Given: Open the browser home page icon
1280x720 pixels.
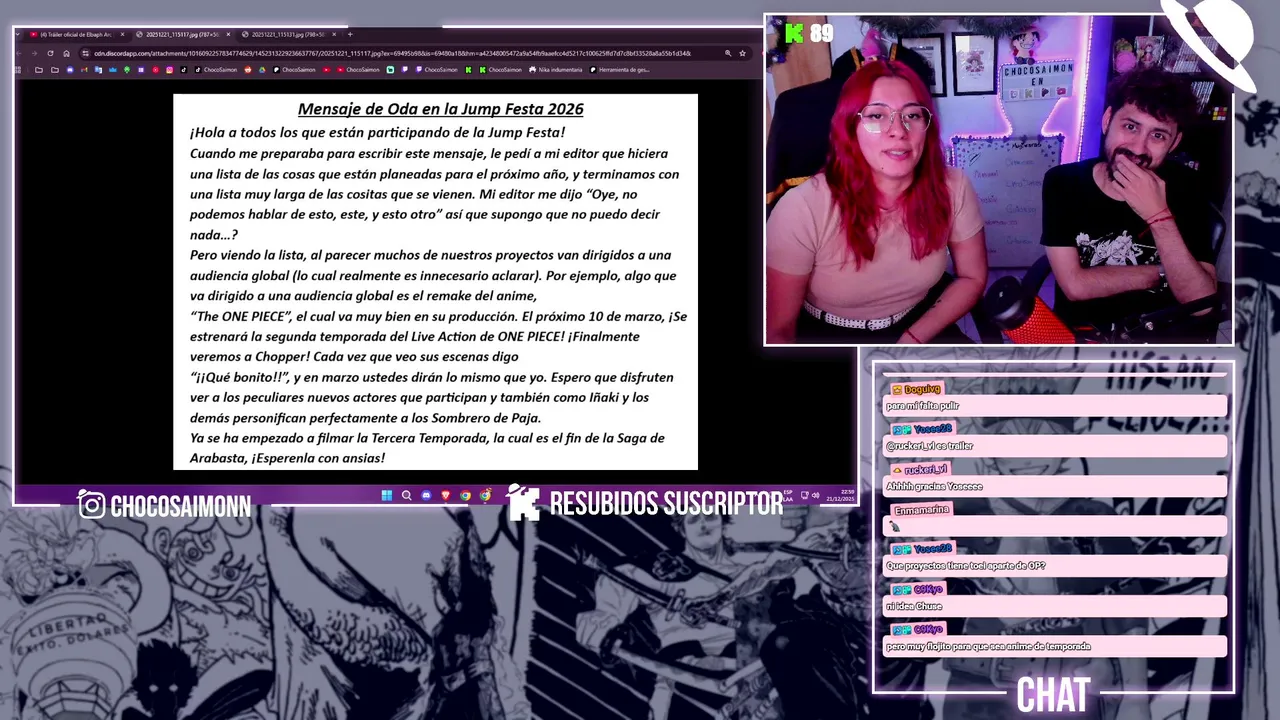Looking at the screenshot, I should (66, 53).
